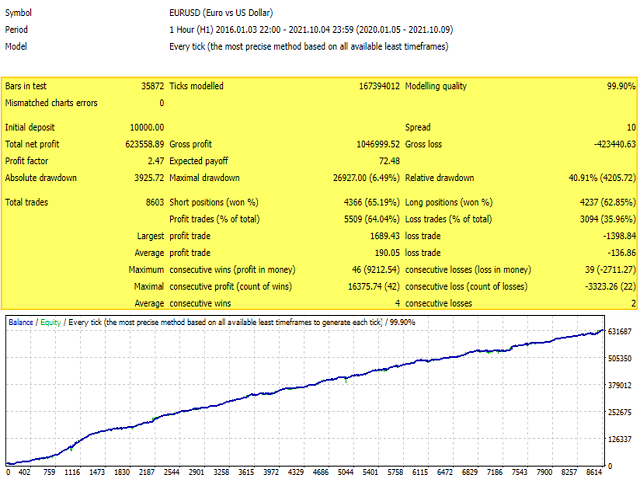640x480 pixels.
Task: Select the Modelling quality value 99.90%
Action: (x=621, y=86)
